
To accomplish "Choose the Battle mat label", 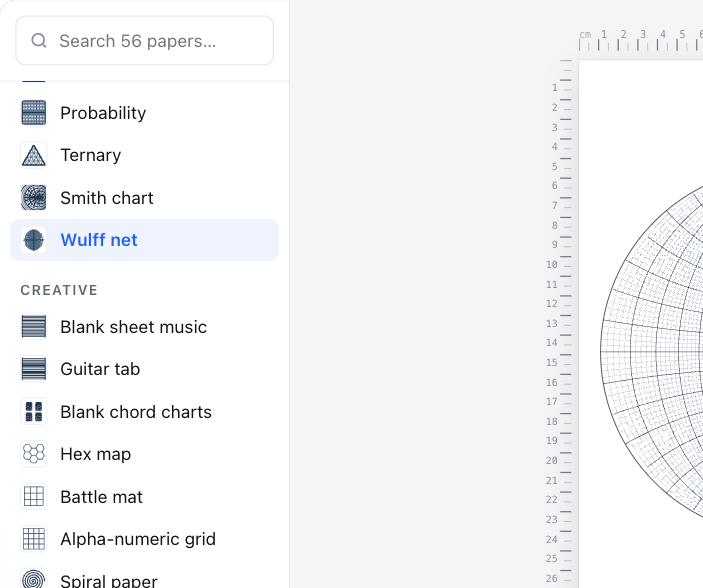I will (x=101, y=497).
